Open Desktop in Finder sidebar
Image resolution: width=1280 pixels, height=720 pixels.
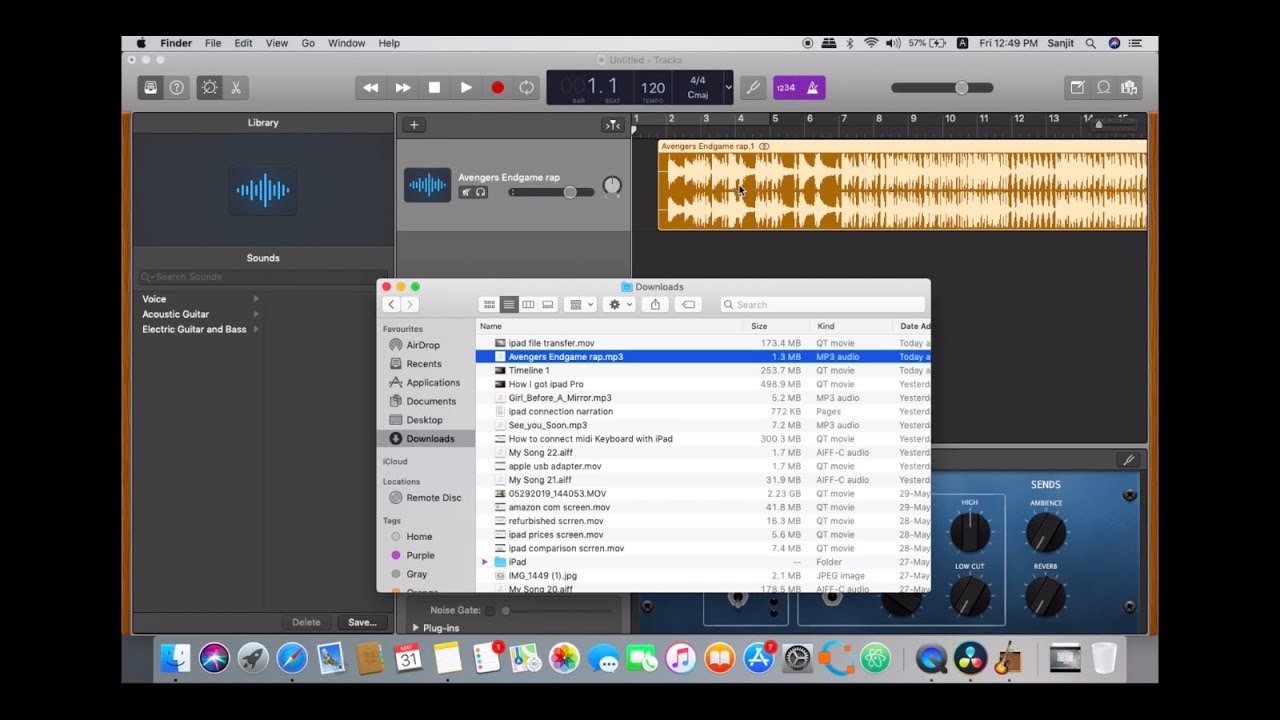424,420
